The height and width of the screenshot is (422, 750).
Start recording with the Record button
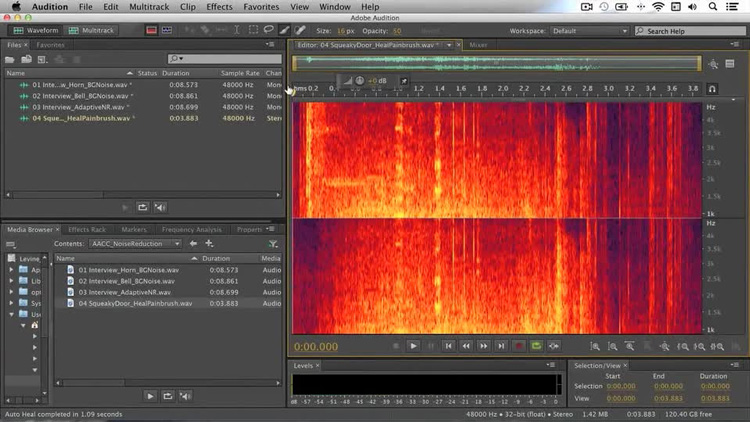coord(518,346)
